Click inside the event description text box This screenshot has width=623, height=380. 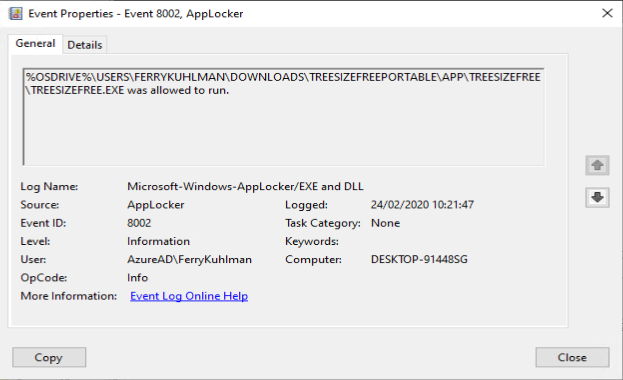click(x=284, y=116)
